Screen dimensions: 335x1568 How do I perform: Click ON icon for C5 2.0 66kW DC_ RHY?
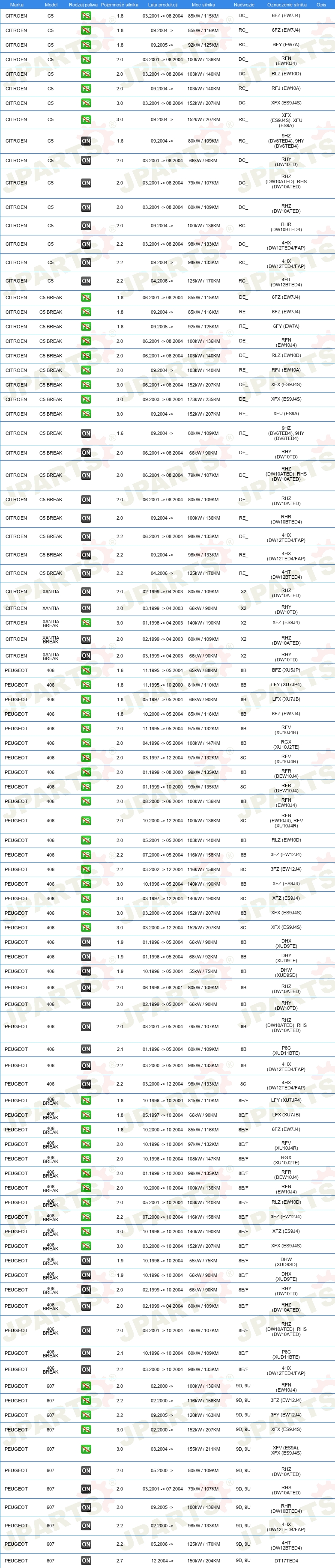86,161
